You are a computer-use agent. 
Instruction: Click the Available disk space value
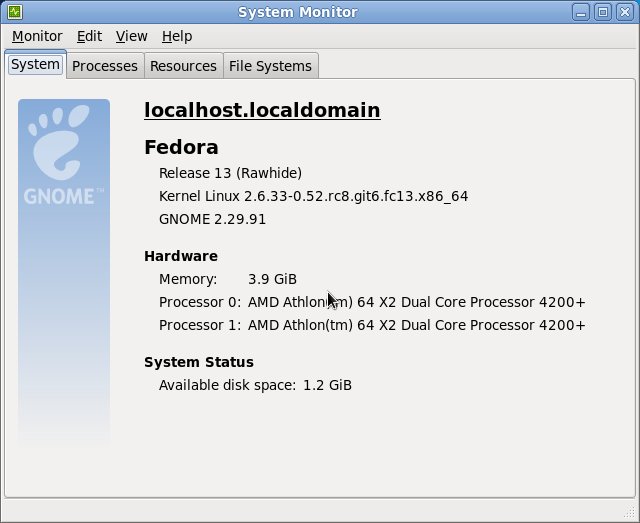[x=327, y=385]
